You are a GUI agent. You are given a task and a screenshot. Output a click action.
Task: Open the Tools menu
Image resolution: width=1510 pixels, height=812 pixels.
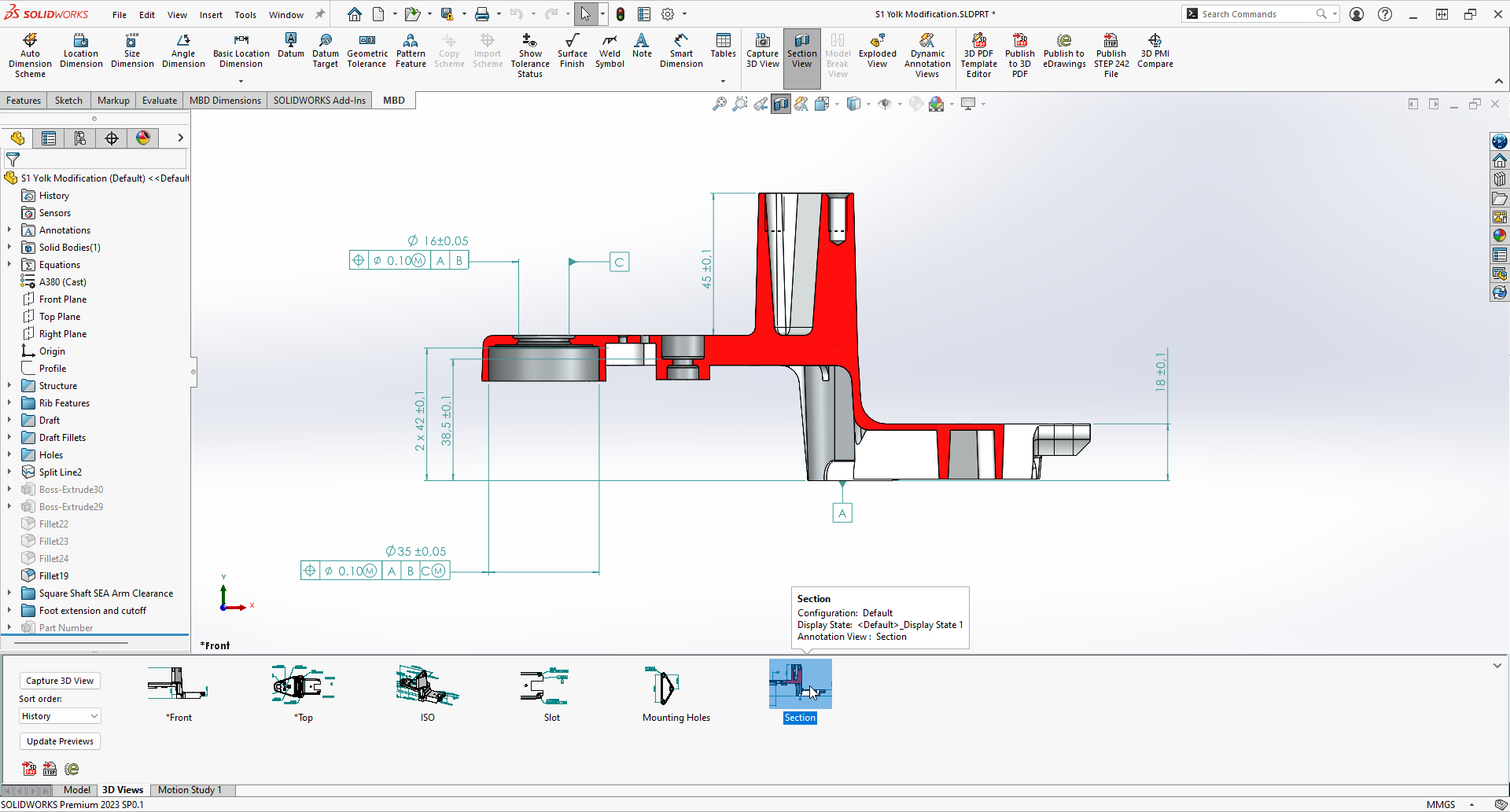[245, 14]
